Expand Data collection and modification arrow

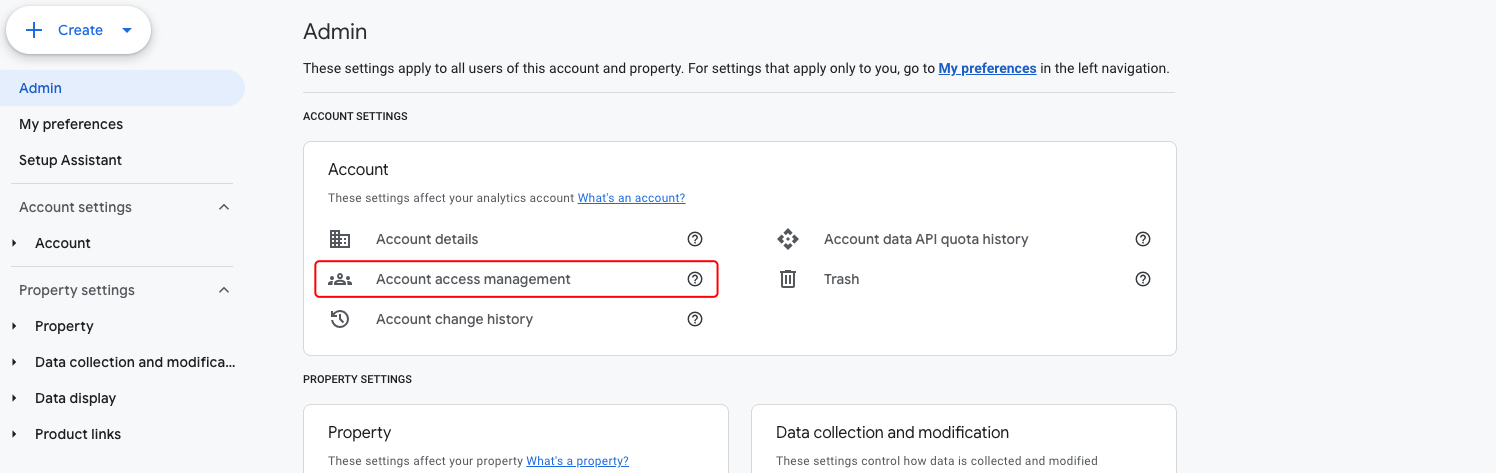coord(14,362)
